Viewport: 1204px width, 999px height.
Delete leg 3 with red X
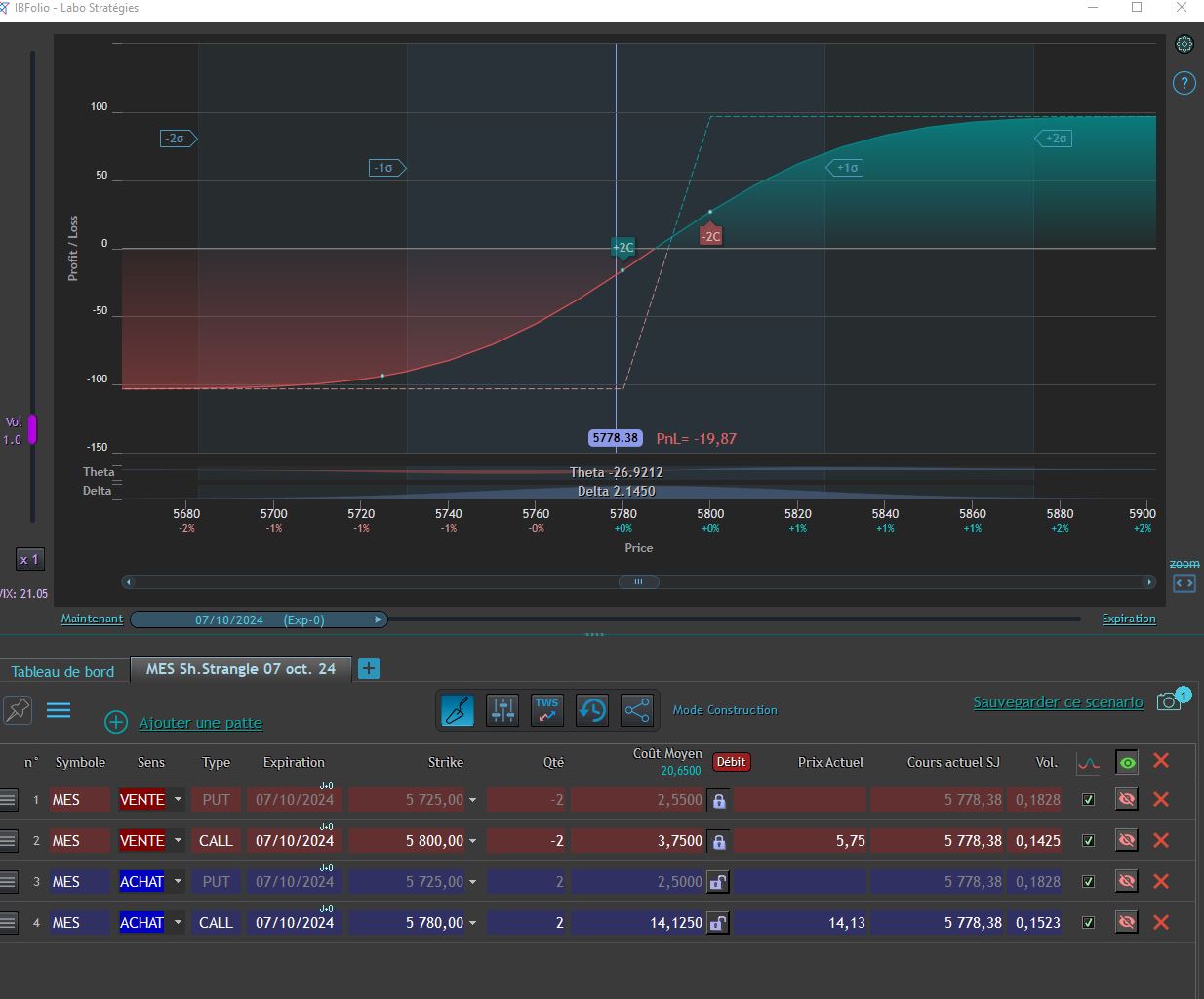click(x=1161, y=881)
